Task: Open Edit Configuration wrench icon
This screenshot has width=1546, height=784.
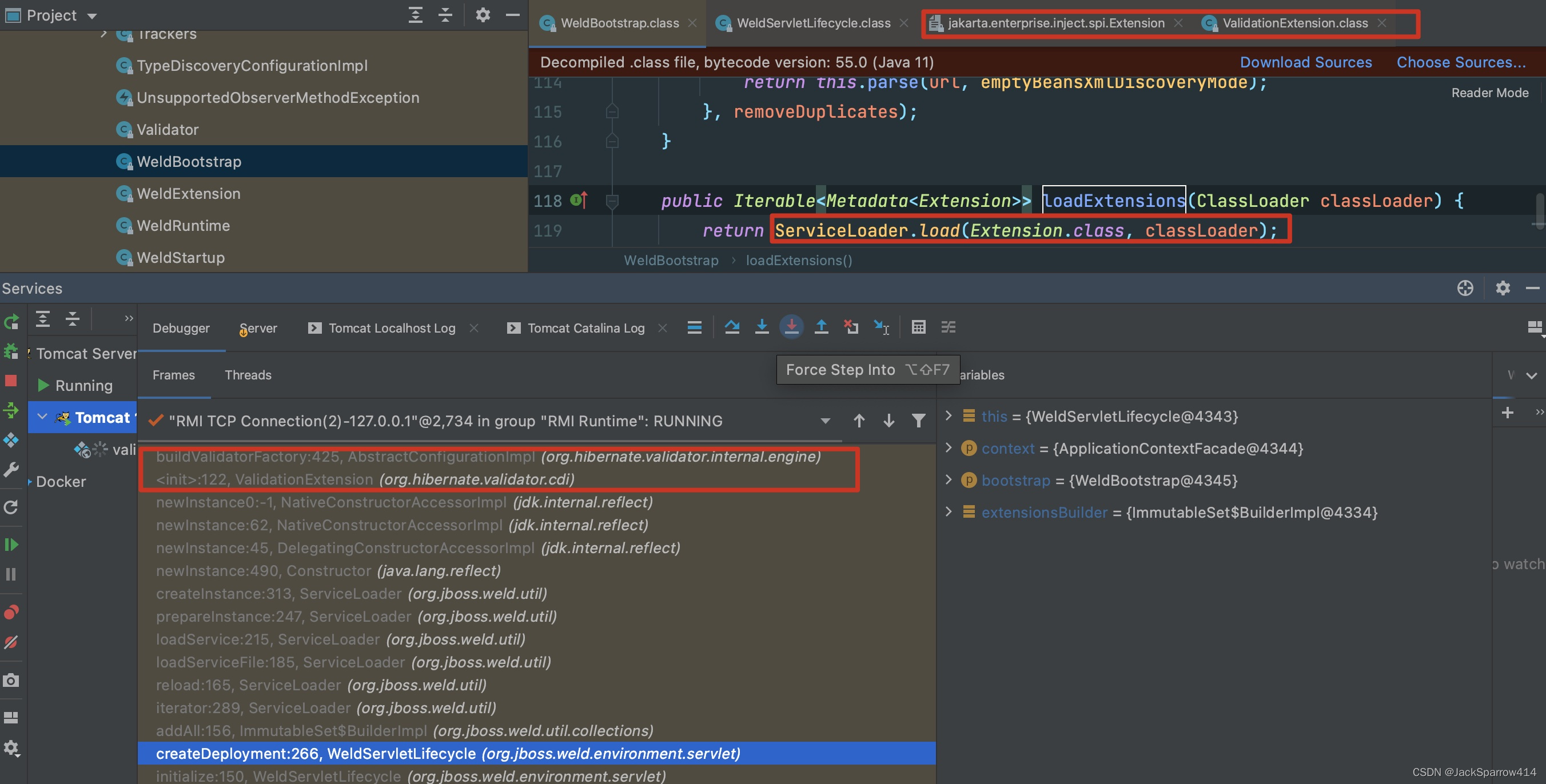Action: 11,469
